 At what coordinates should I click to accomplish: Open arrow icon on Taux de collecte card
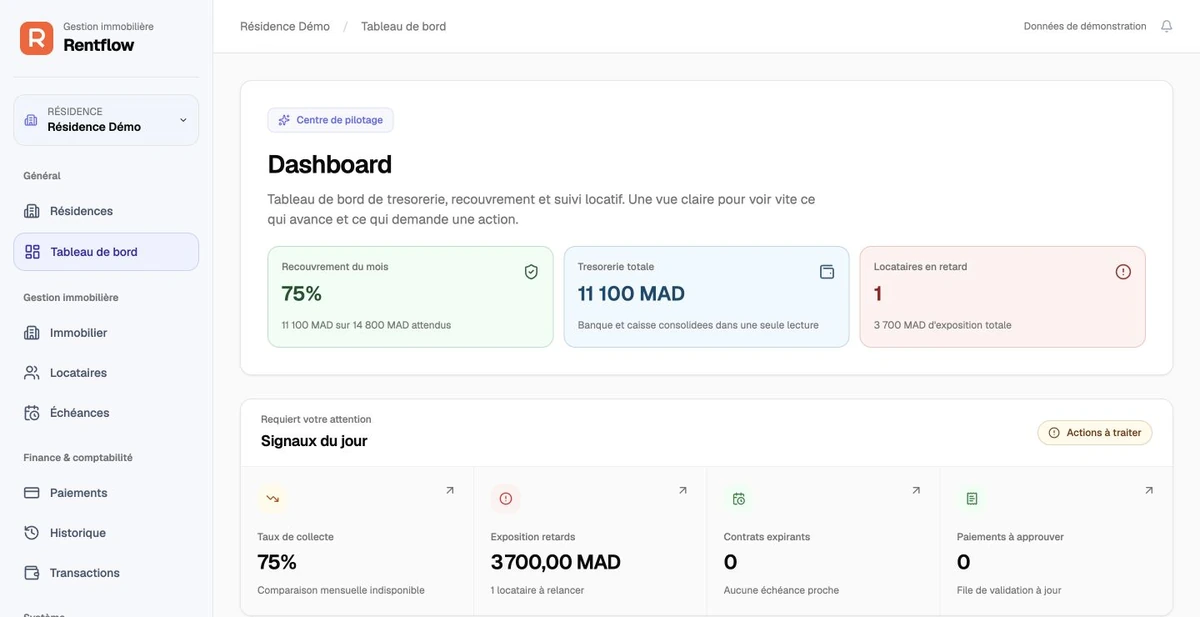450,490
